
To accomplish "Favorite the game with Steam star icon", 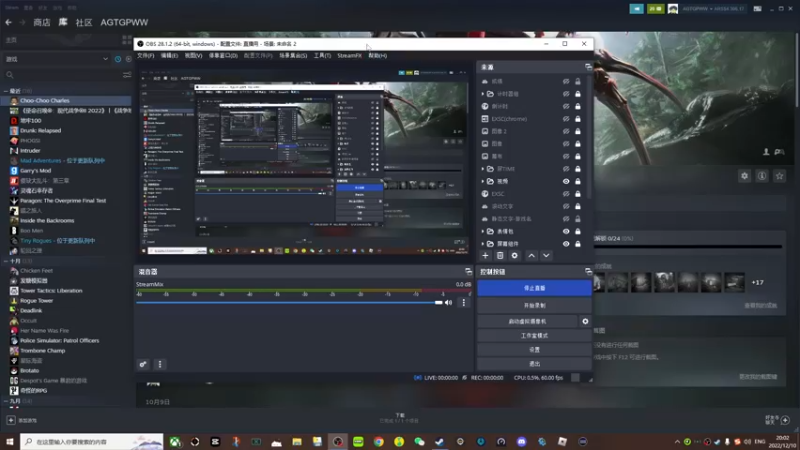I will click(x=779, y=176).
